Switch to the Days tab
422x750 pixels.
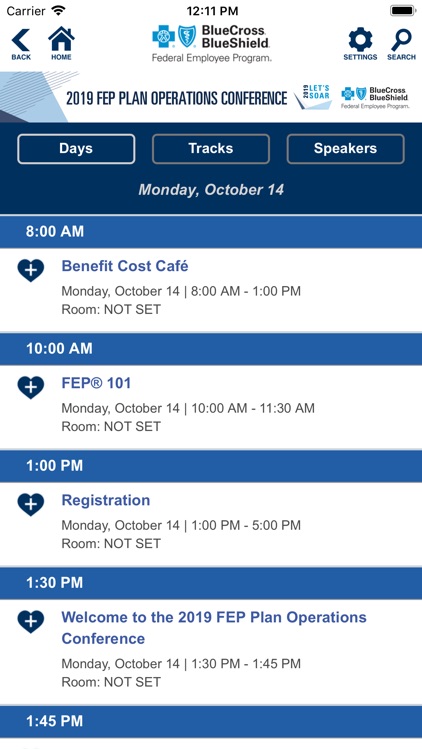click(x=76, y=149)
